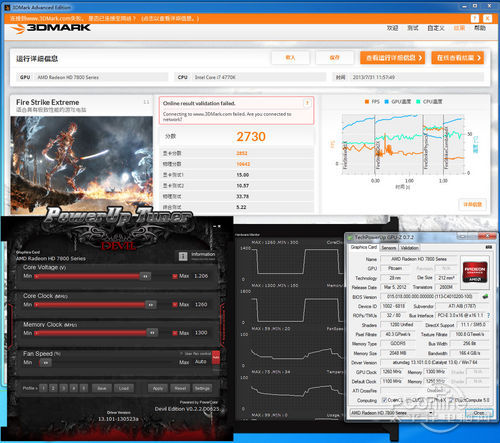Enable User Fan control checkbox
Viewport: 500px width, 443px height.
point(181,353)
